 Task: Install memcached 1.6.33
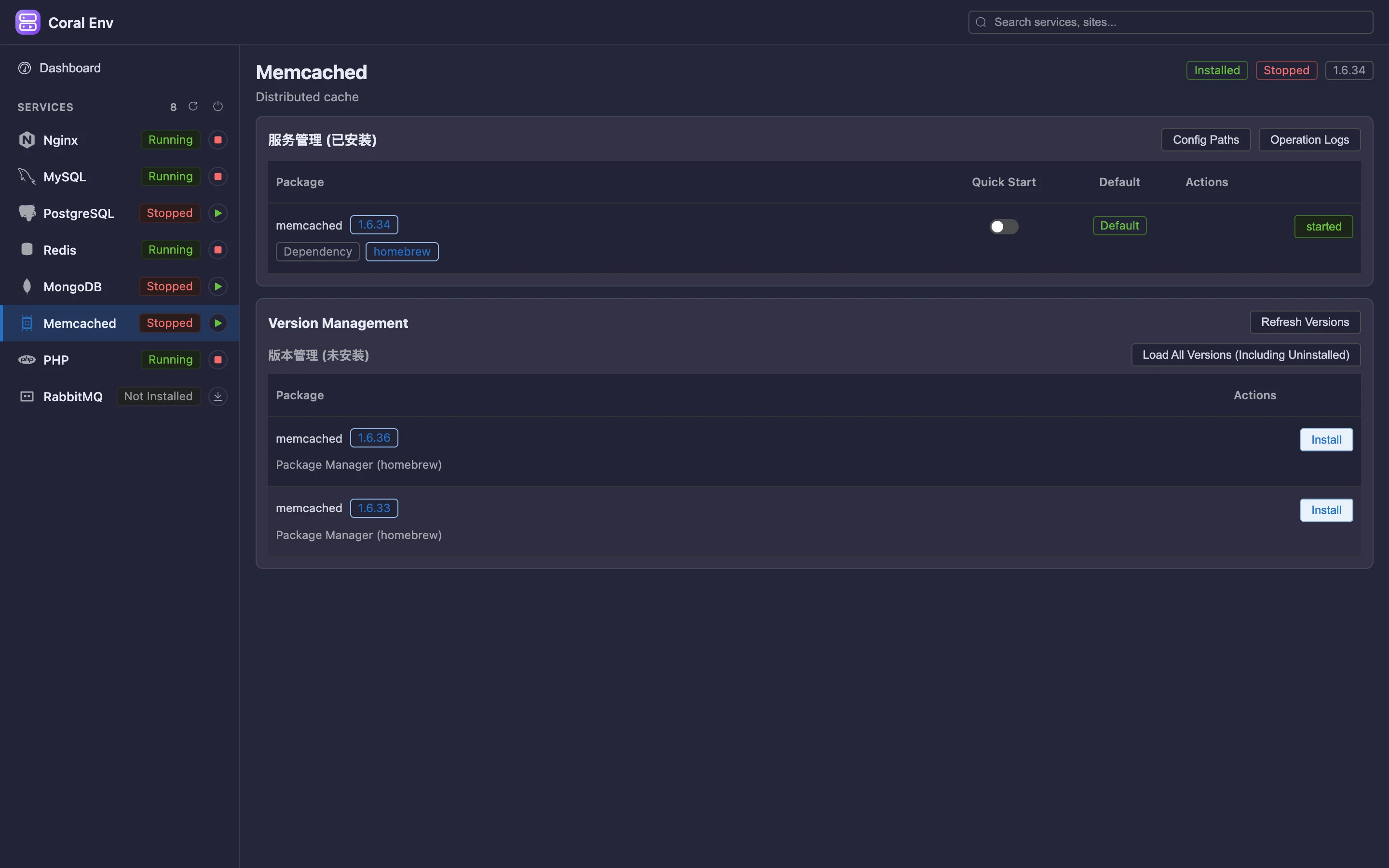point(1326,510)
